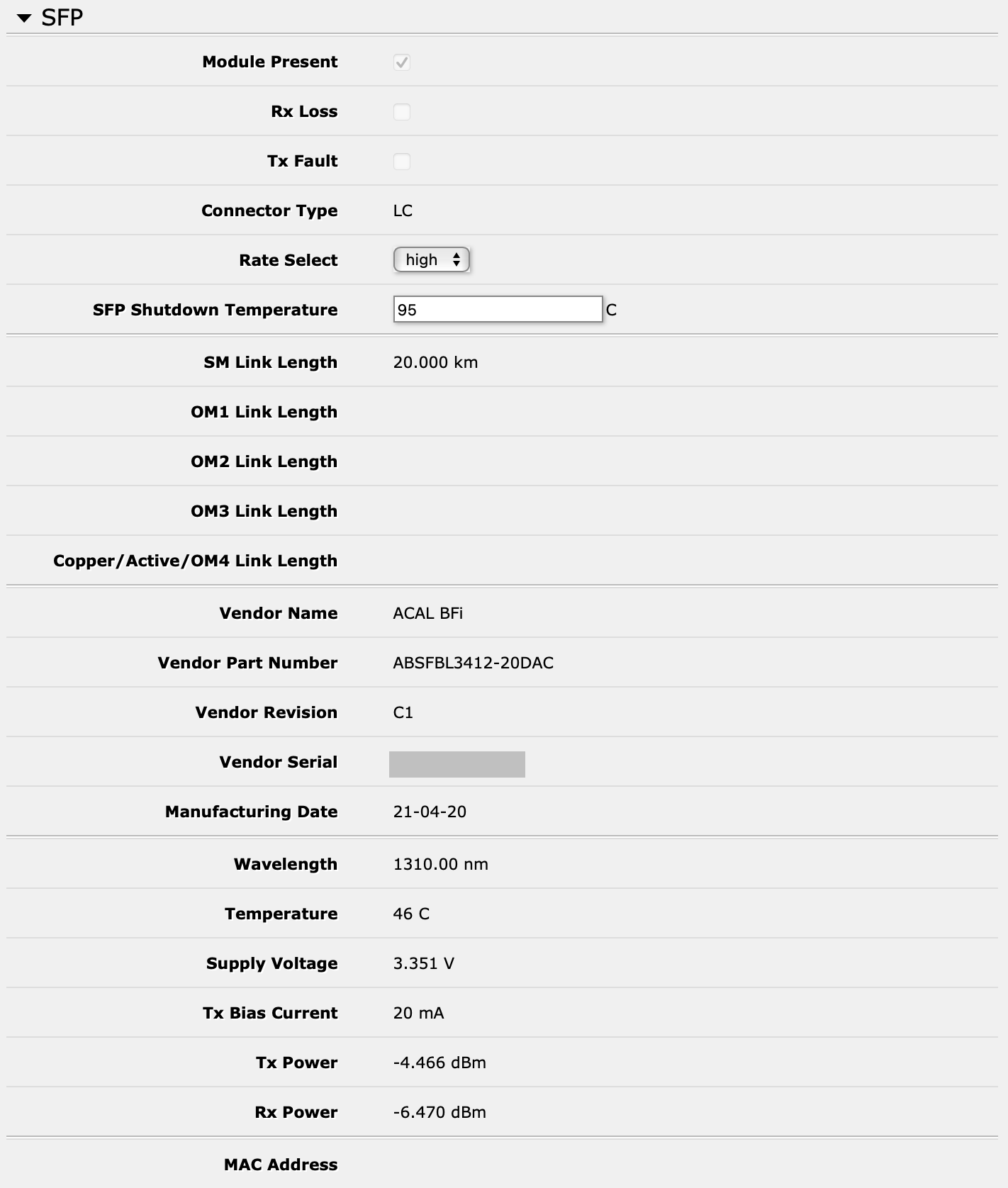Click the SM Link Length row
Screen dimensions: 1008x1188
coord(437,362)
